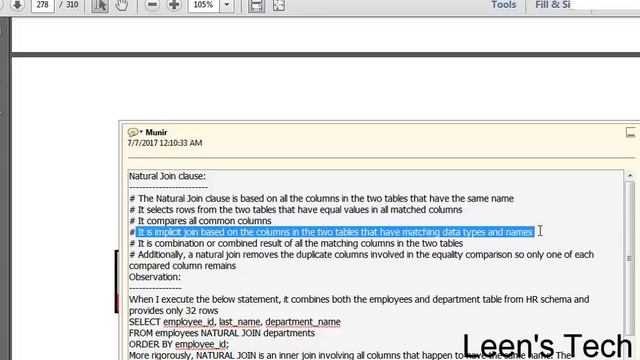Viewport: 640px width, 360px height.
Task: Click the line beginning 'Additionally, a natural join removes'
Action: point(362,260)
